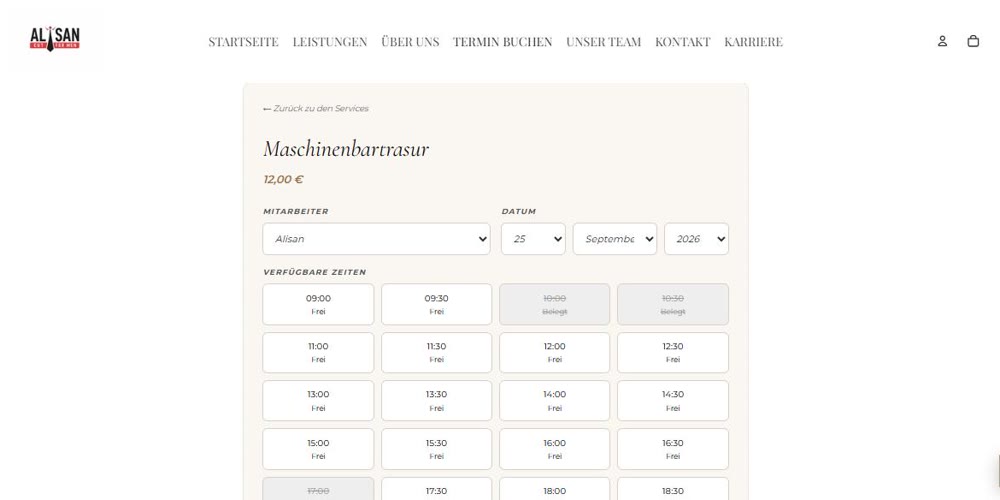Open the Kontakt page
This screenshot has height=500, width=1000.
pyautogui.click(x=682, y=42)
